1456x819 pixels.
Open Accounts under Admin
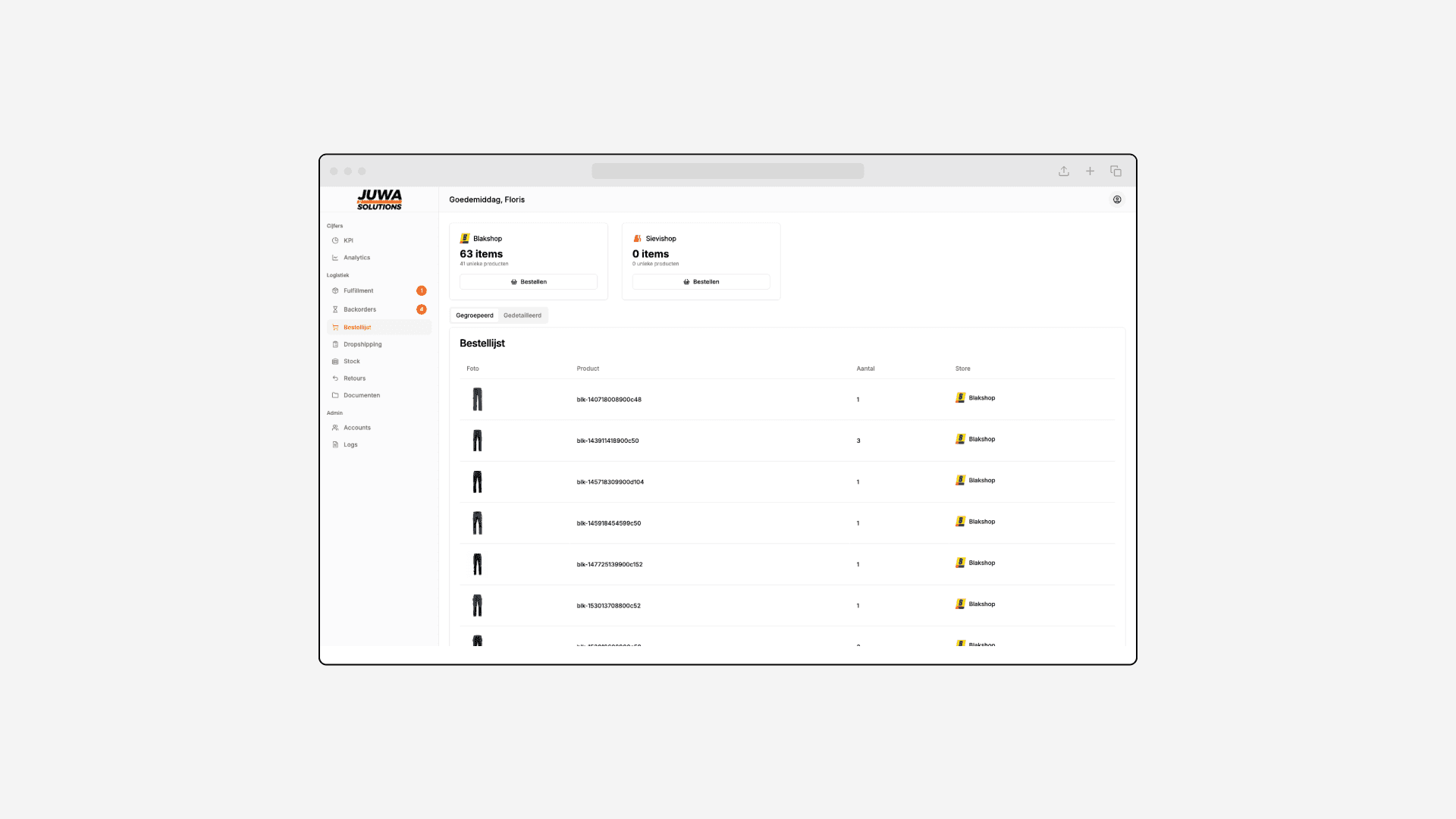356,428
